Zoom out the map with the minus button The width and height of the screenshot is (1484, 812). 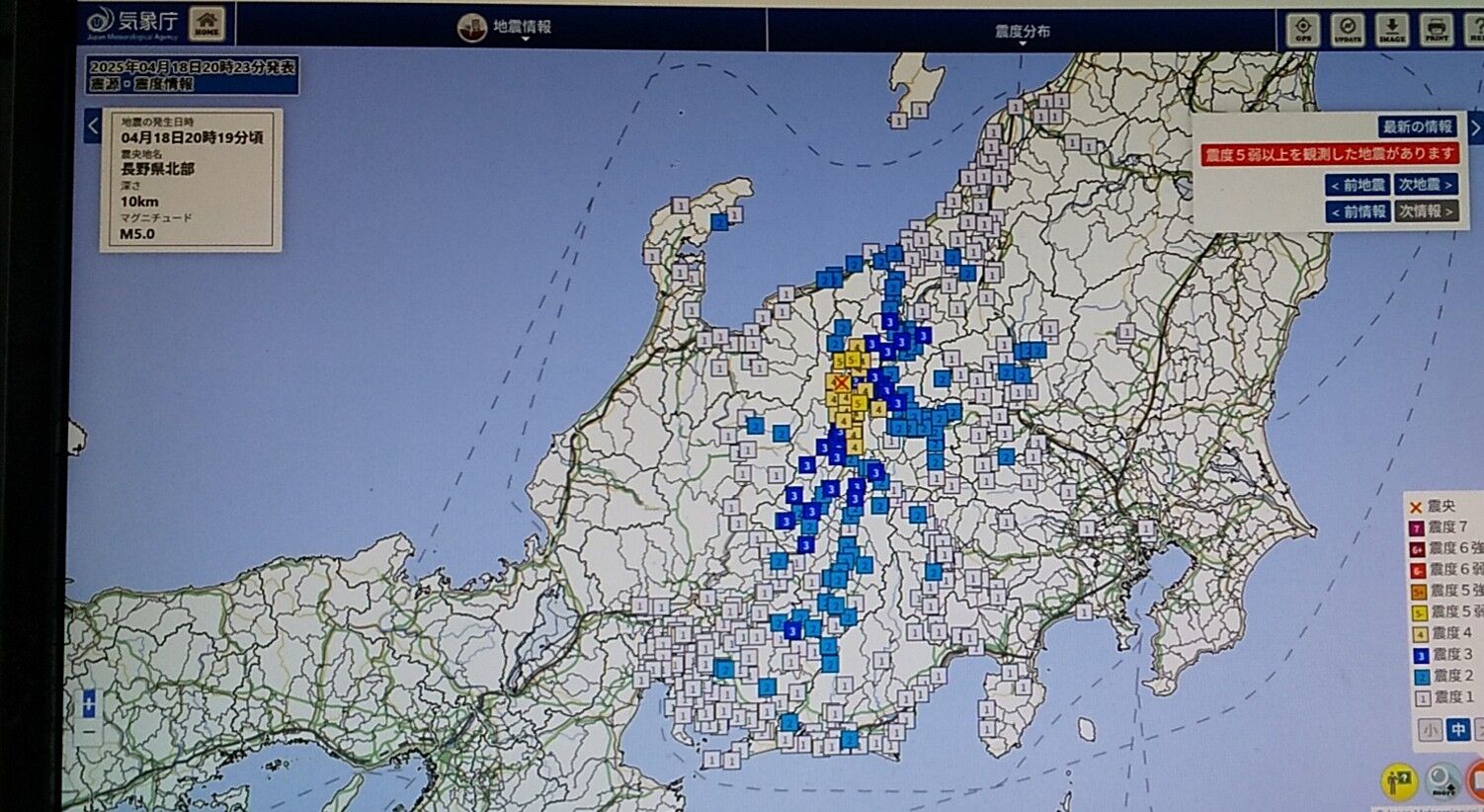point(89,732)
